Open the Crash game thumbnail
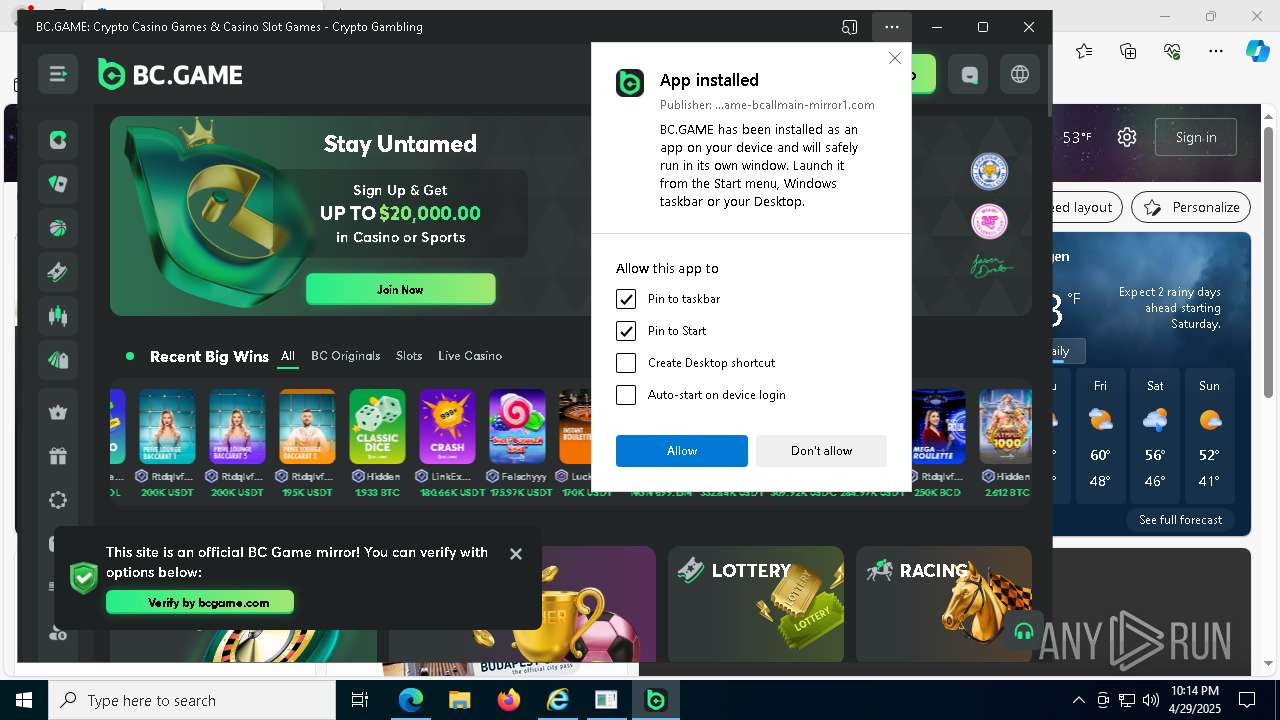The width and height of the screenshot is (1280, 720). coord(447,427)
